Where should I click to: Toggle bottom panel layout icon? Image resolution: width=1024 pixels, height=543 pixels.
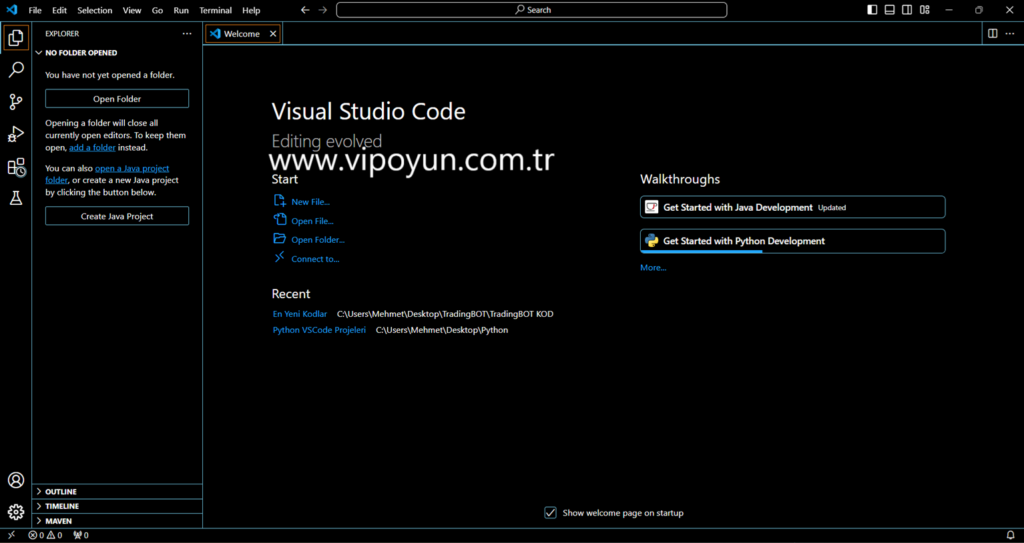(889, 10)
